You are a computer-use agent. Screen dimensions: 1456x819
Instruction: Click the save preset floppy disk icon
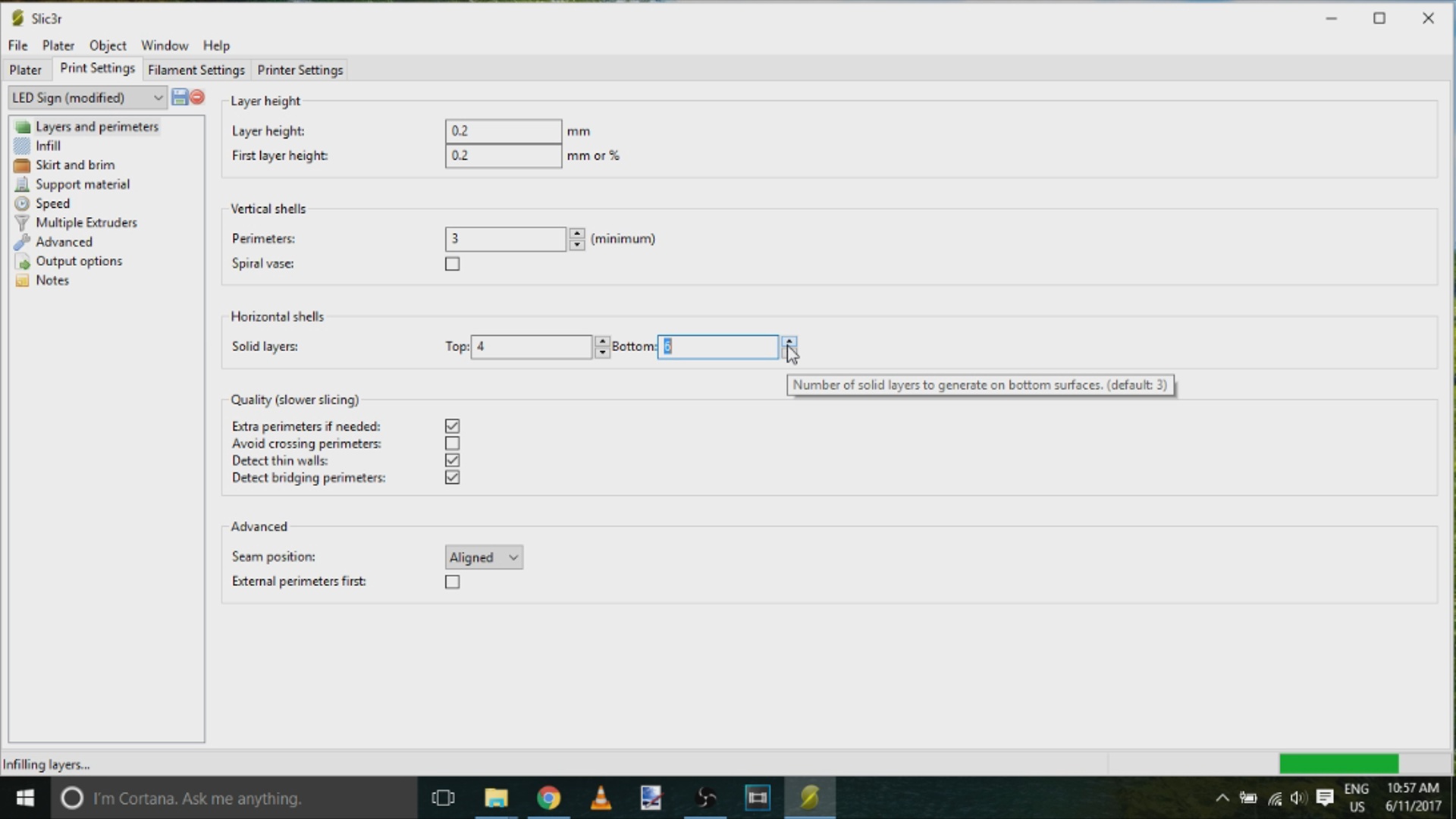(x=180, y=97)
